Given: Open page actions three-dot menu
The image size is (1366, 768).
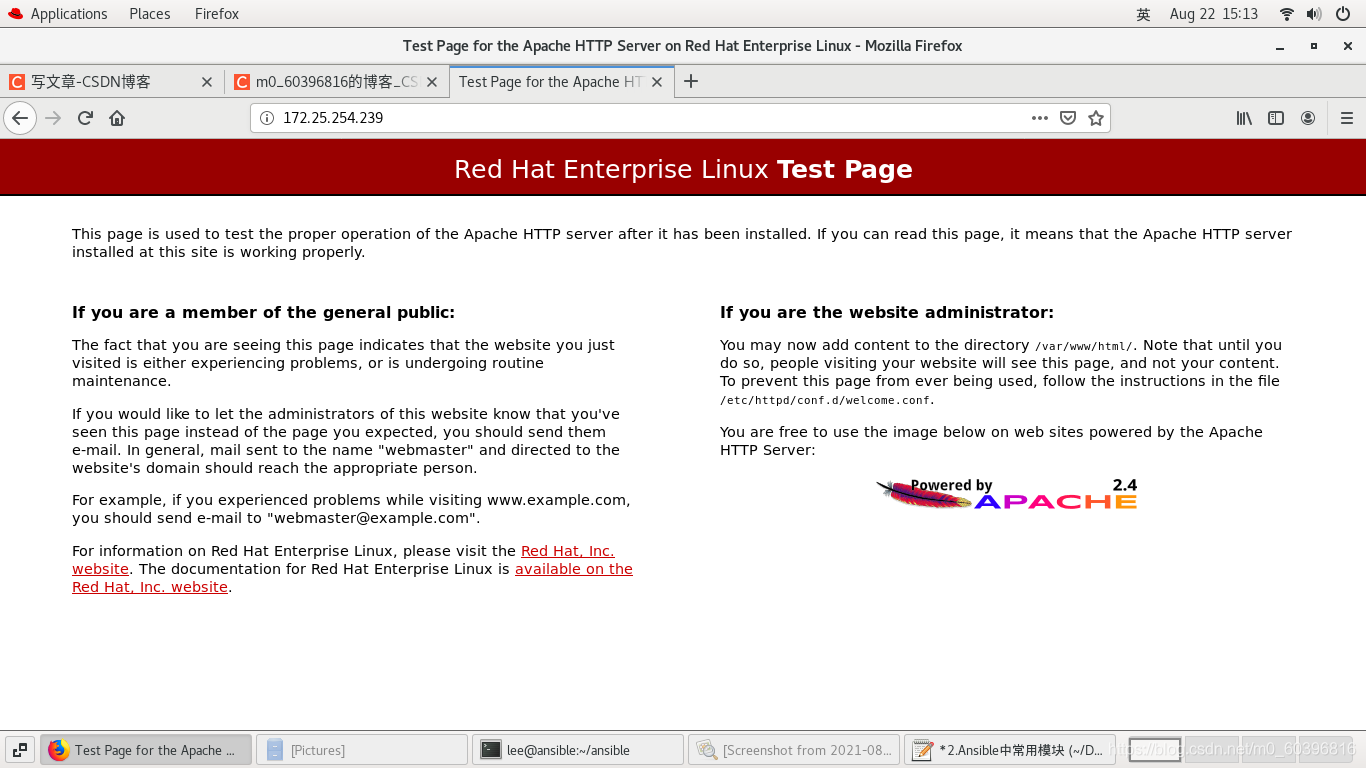Looking at the screenshot, I should 1040,118.
